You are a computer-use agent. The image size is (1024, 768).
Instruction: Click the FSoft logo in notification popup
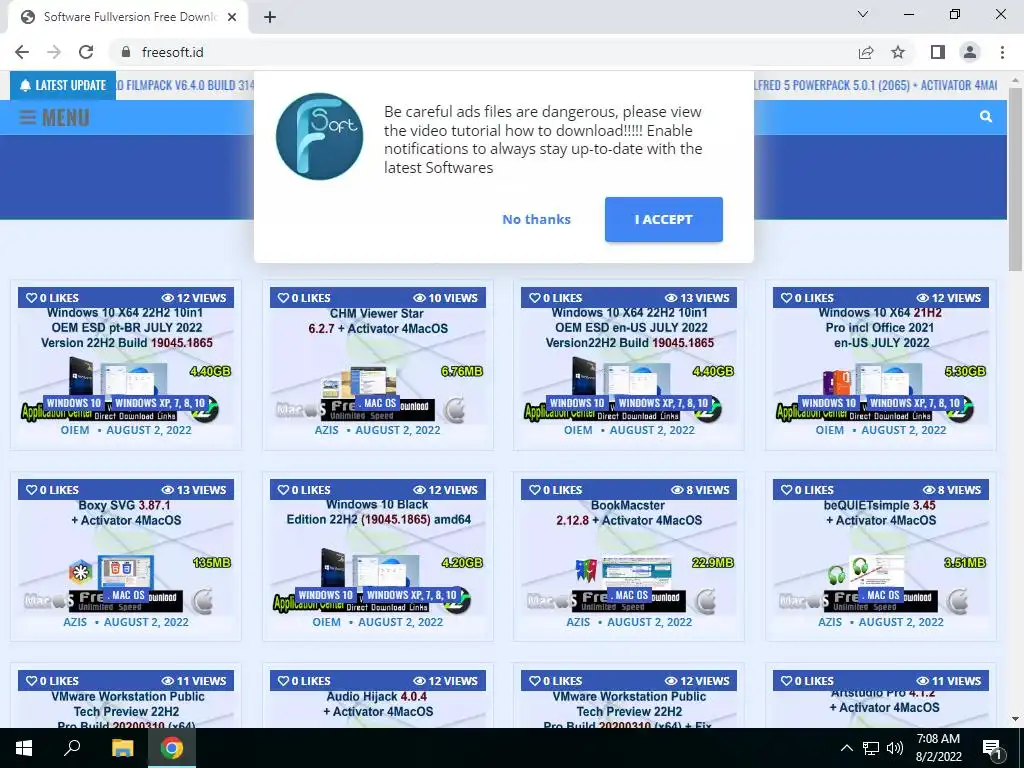[x=319, y=136]
